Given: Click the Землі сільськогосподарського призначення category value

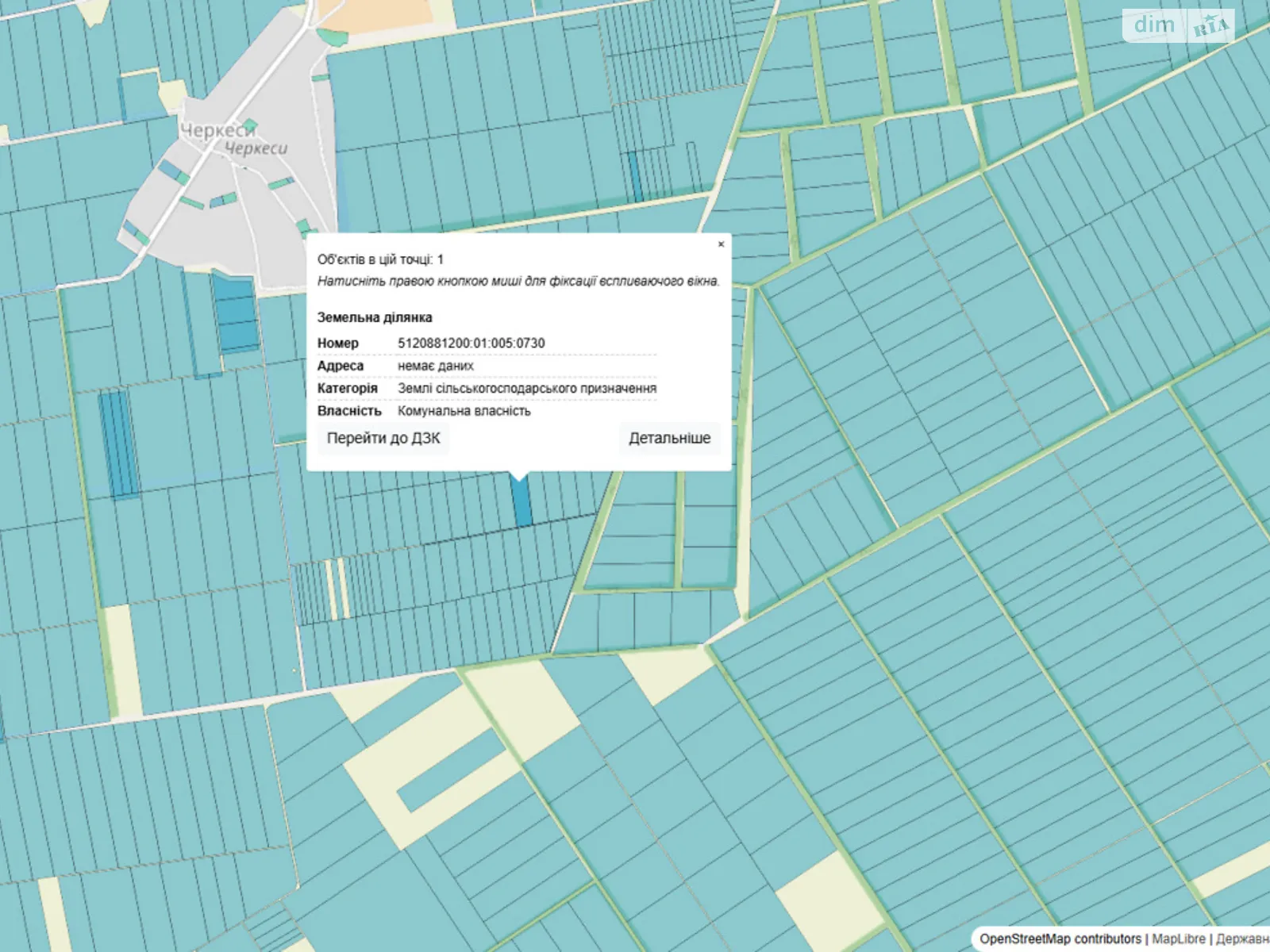Looking at the screenshot, I should point(526,389).
